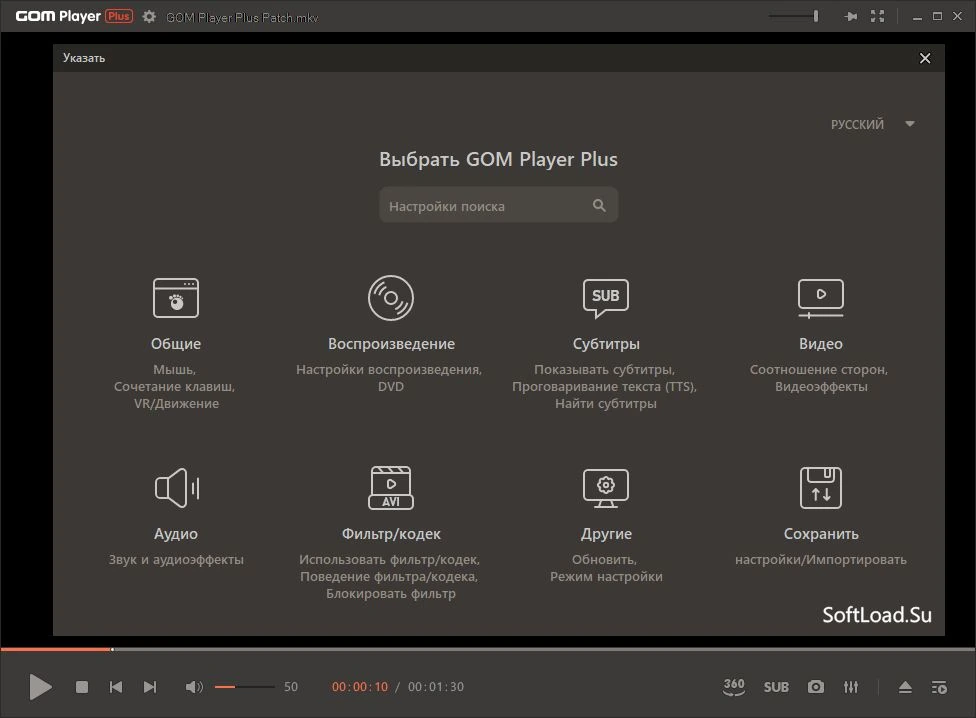Pin the player window on top
976x718 pixels.
850,16
